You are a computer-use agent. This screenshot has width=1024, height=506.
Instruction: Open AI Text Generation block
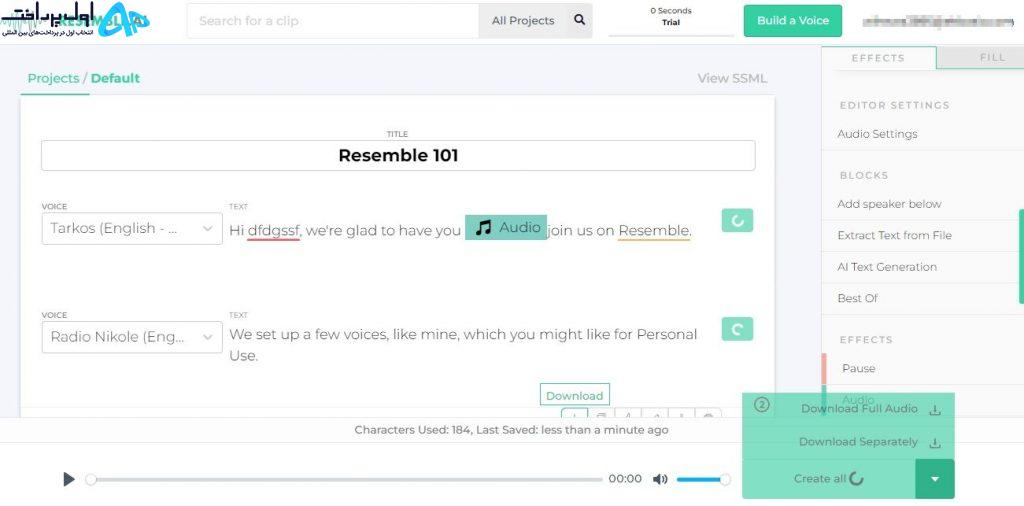click(x=887, y=266)
